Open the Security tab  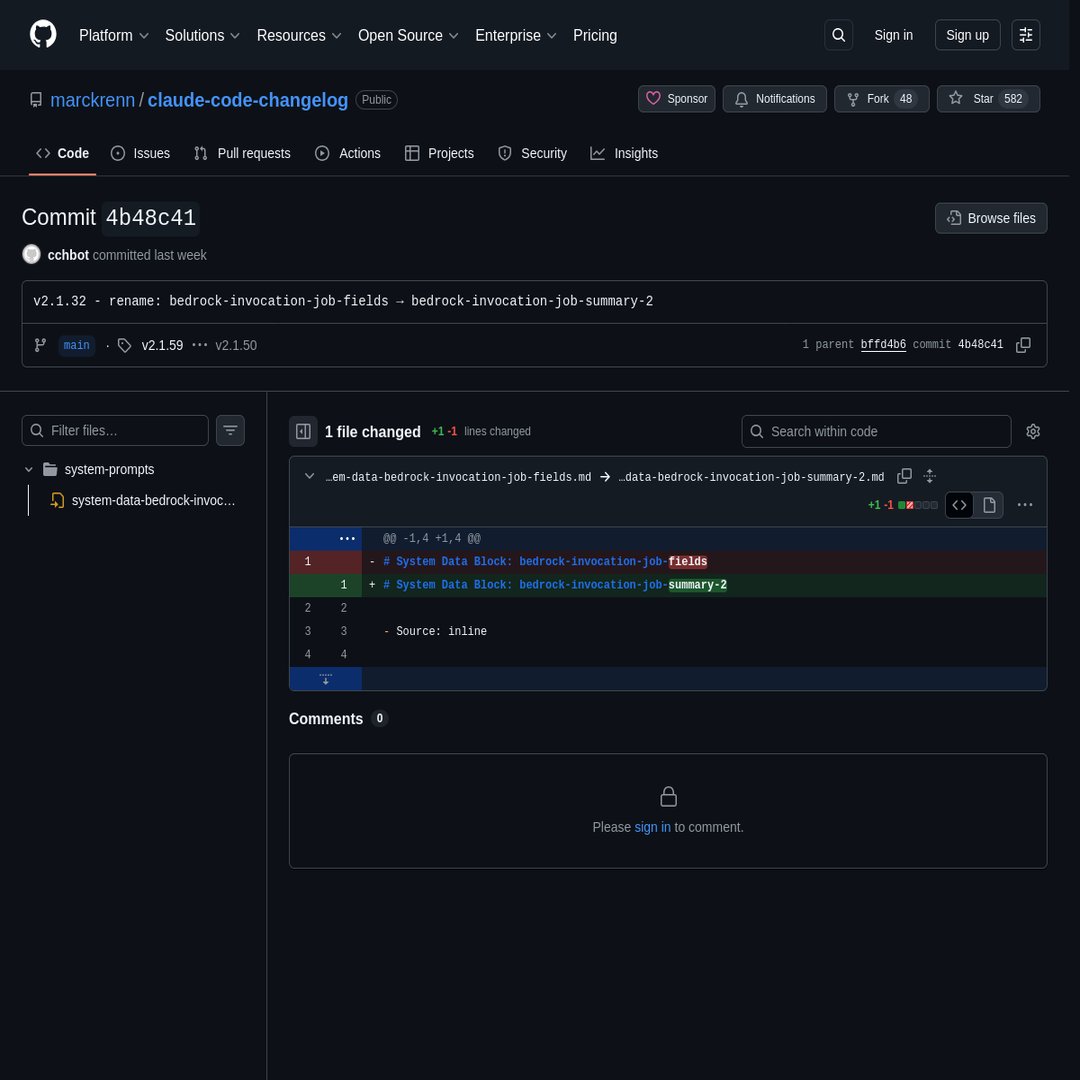pyautogui.click(x=532, y=154)
